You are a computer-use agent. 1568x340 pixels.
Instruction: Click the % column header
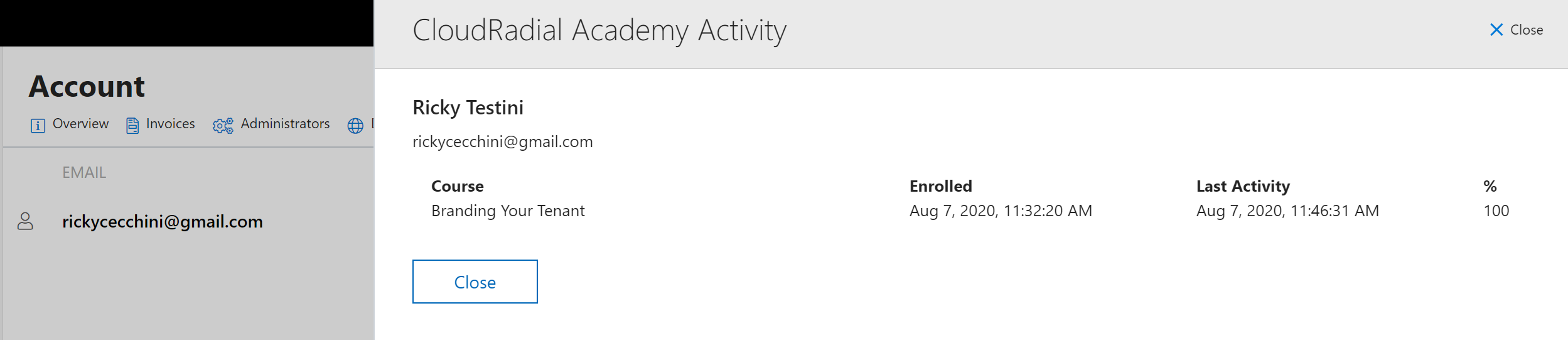point(1490,187)
